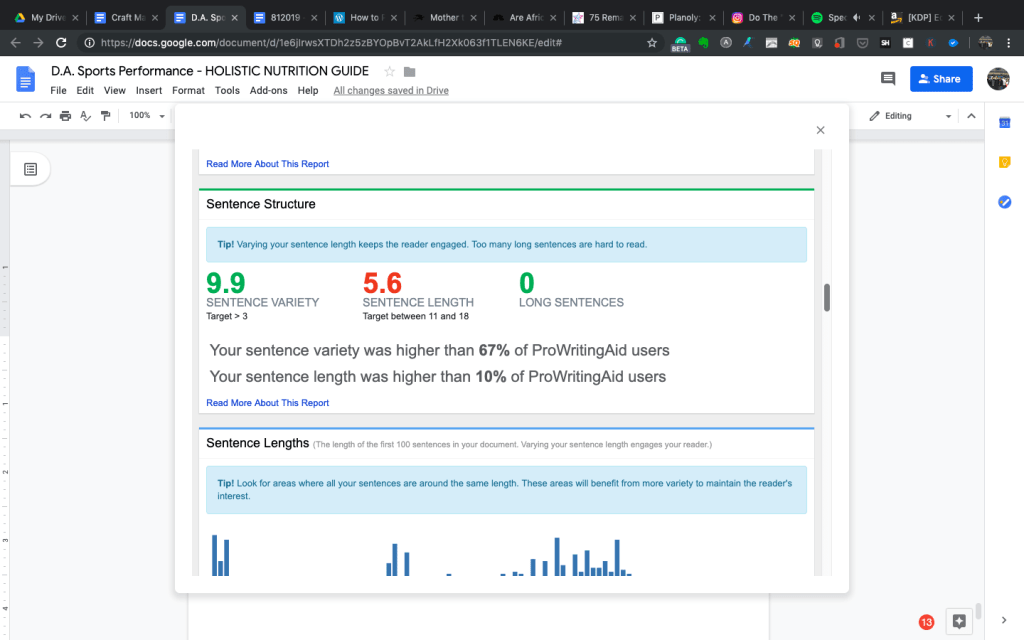Click the undo arrow in the toolbar
The image size is (1024, 640).
coord(25,116)
